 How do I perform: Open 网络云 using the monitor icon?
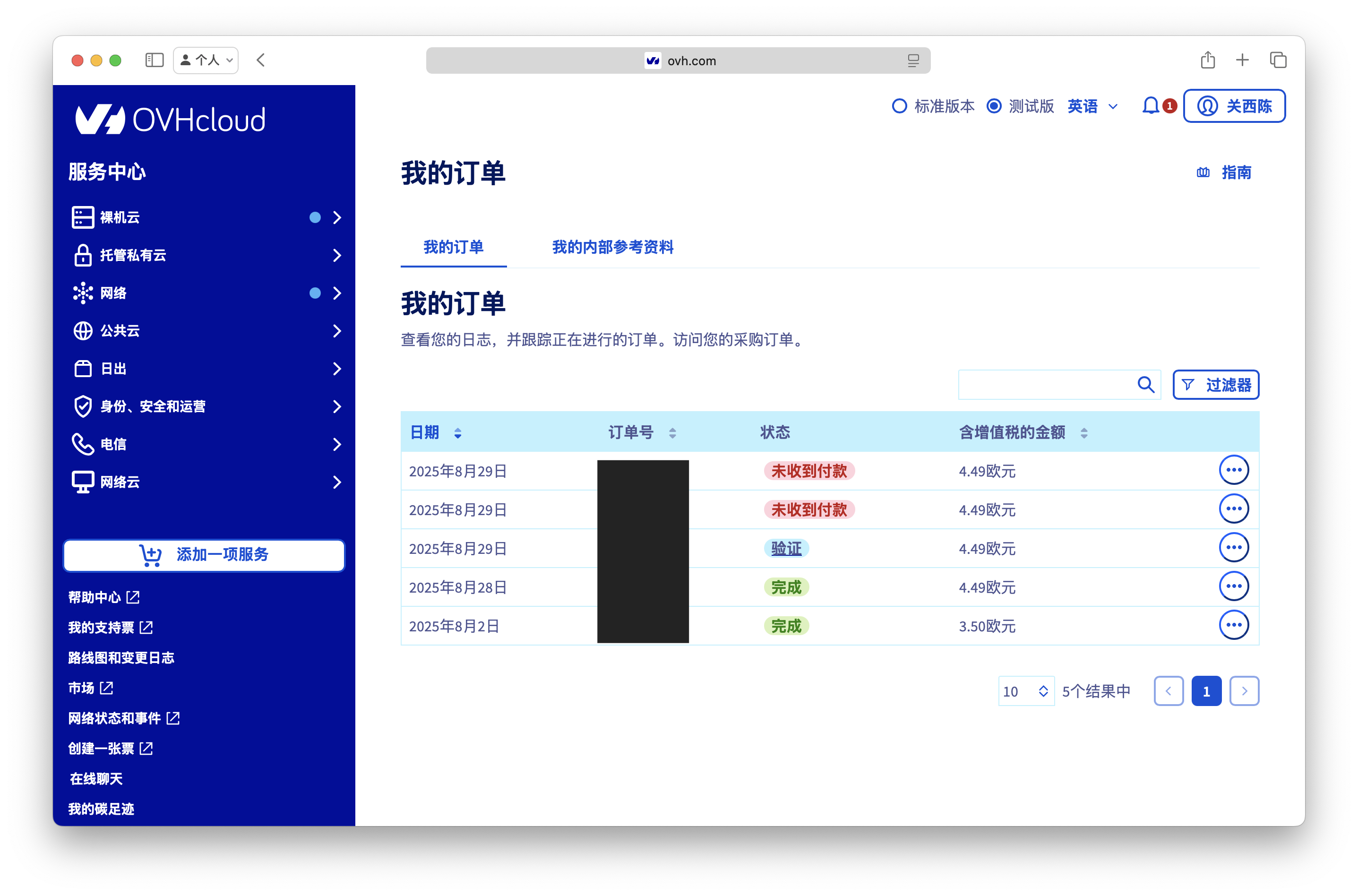point(83,482)
